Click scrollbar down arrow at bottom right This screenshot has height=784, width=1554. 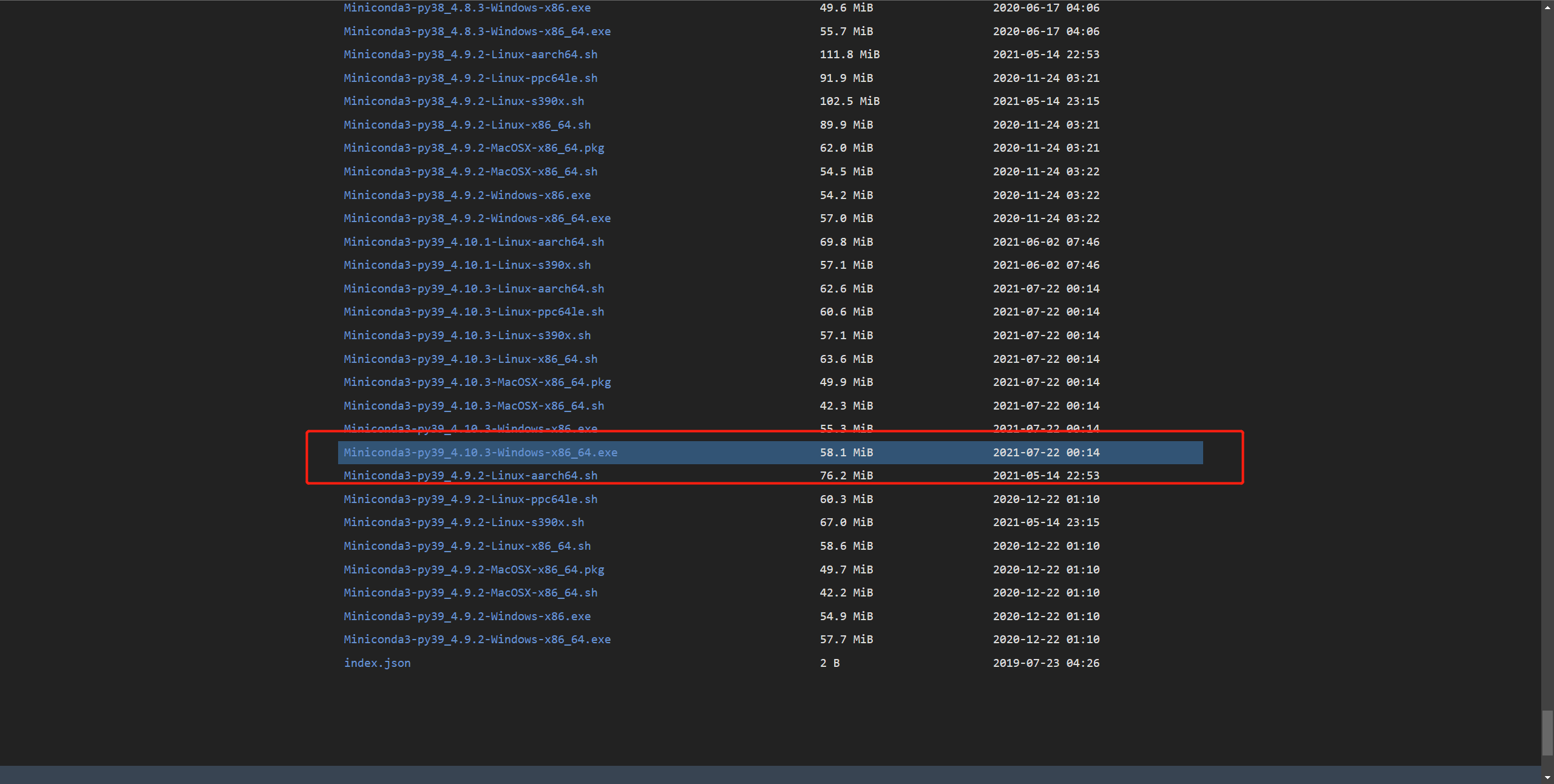(x=1547, y=778)
